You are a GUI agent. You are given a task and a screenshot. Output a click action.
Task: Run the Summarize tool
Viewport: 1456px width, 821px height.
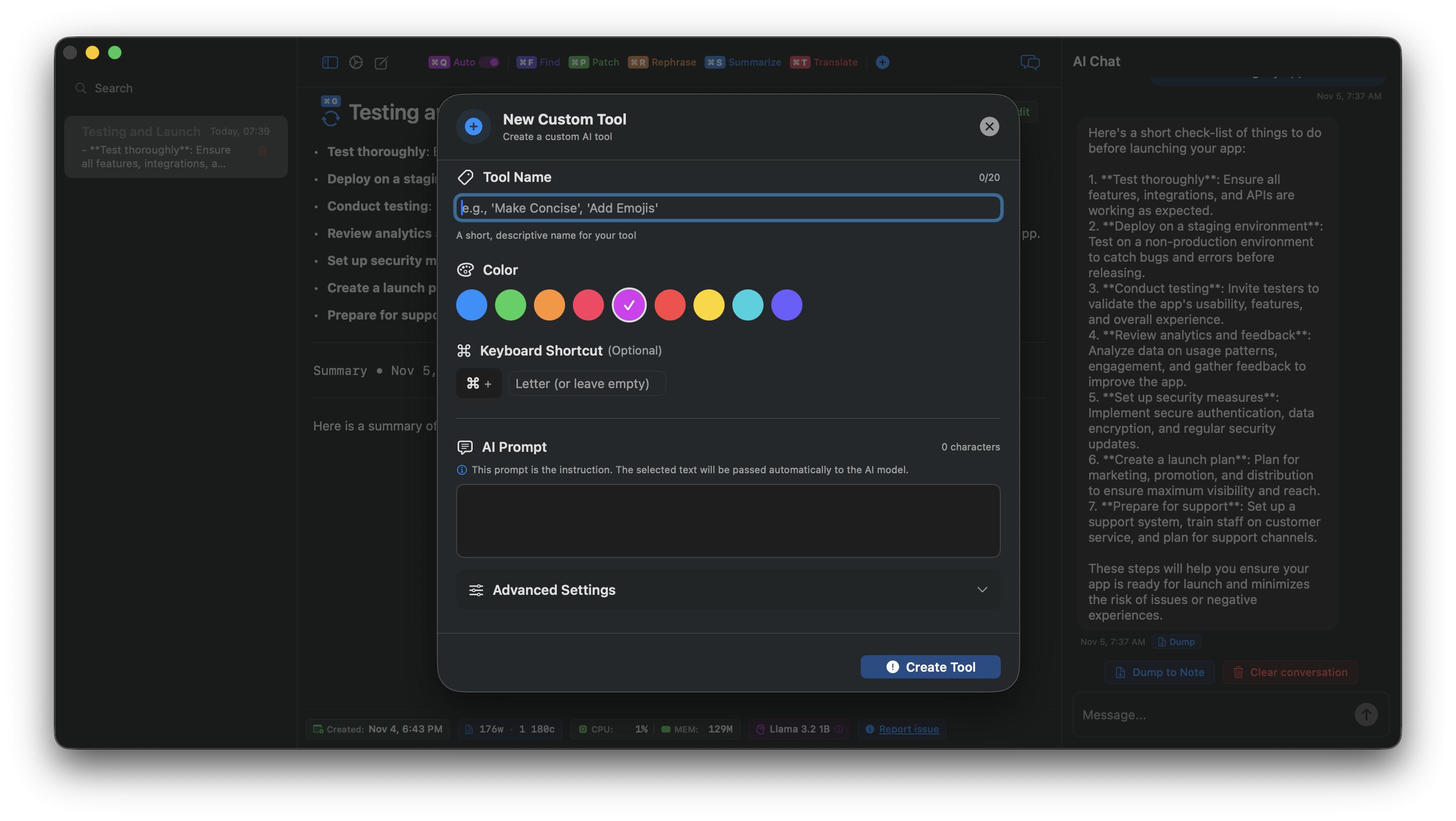click(x=743, y=62)
